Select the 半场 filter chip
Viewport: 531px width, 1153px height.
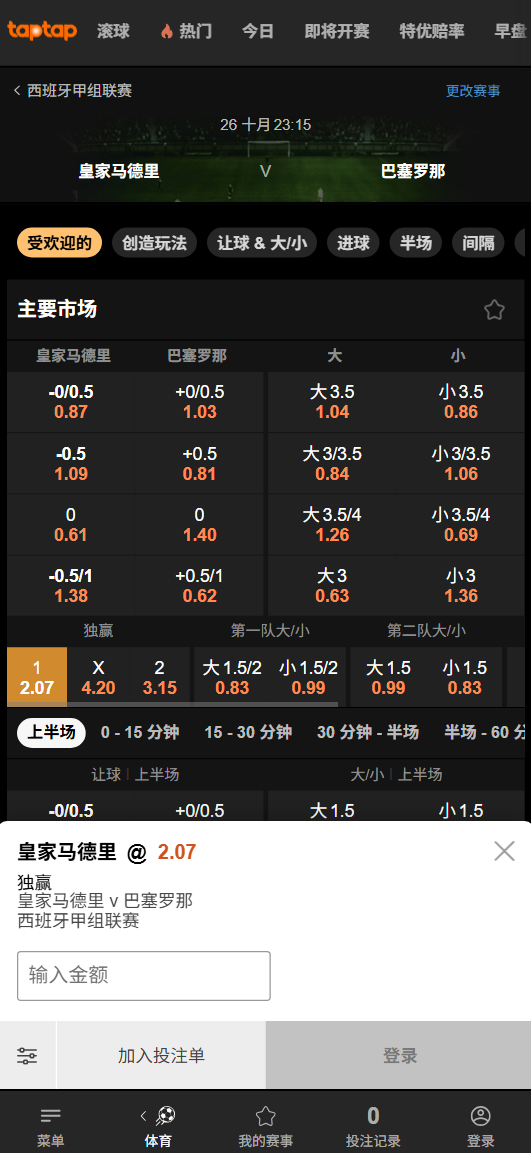416,243
